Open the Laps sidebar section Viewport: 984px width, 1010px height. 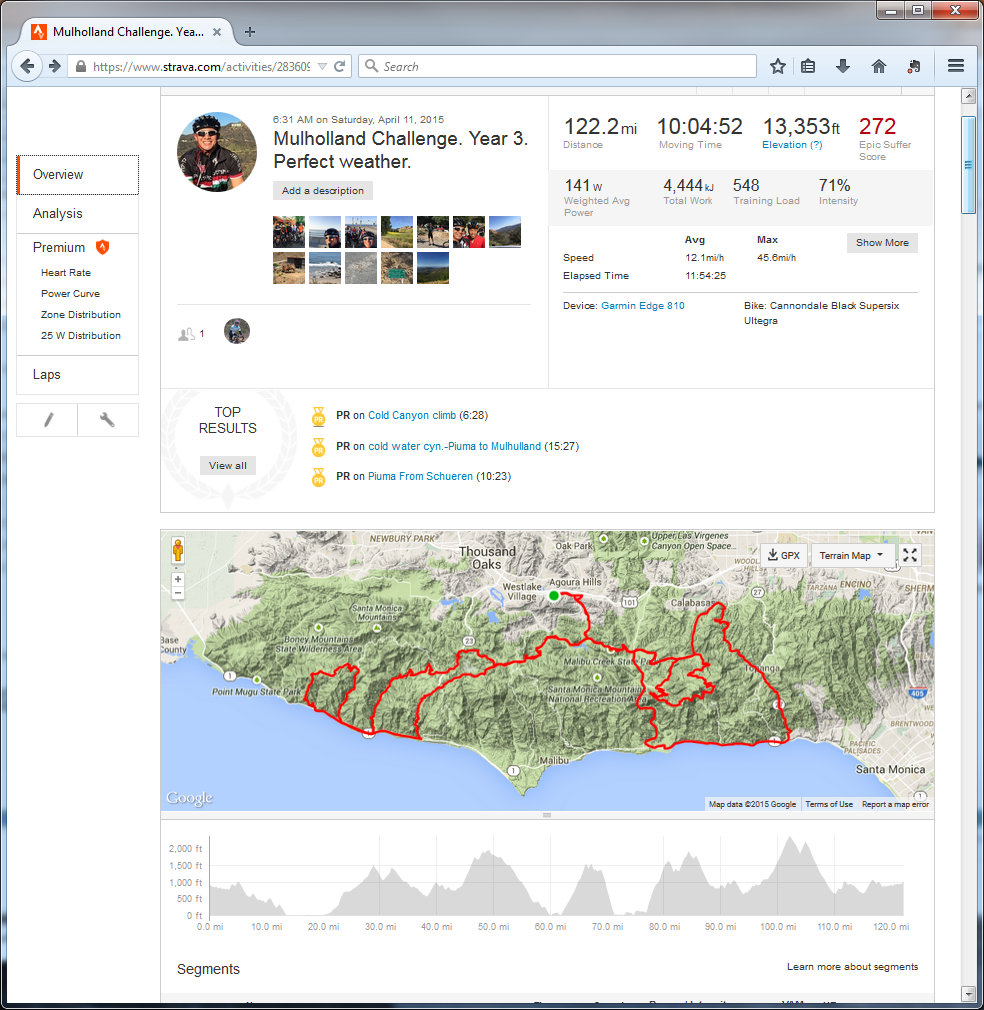[x=47, y=375]
